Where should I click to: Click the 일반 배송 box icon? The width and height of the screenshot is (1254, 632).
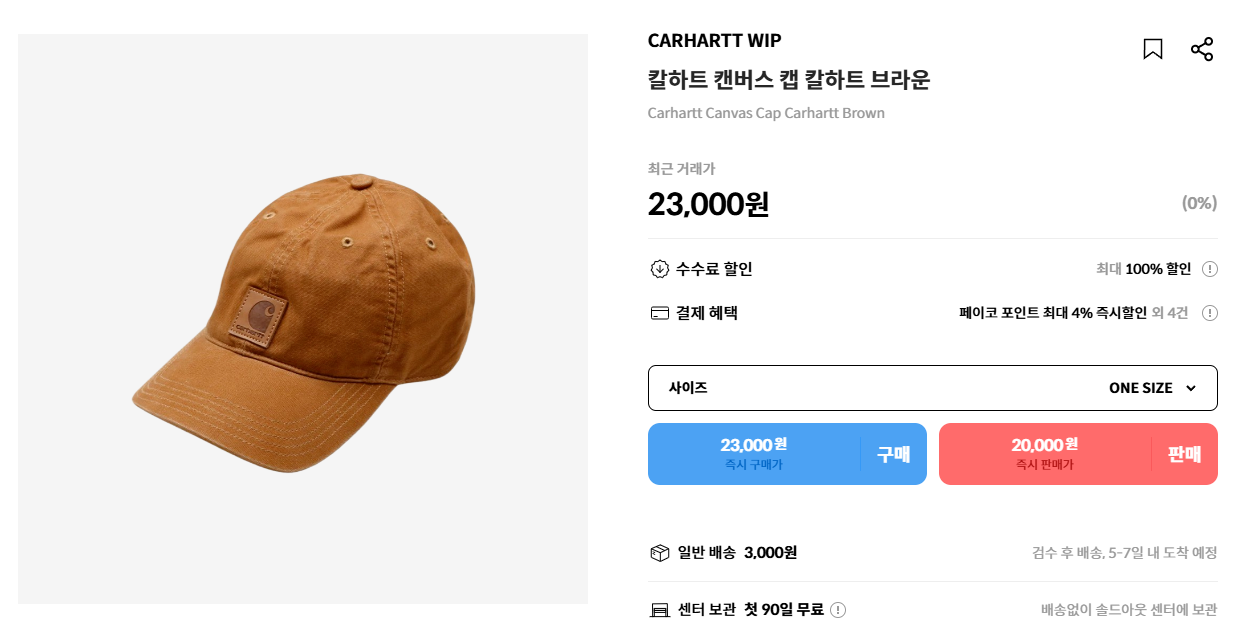659,553
